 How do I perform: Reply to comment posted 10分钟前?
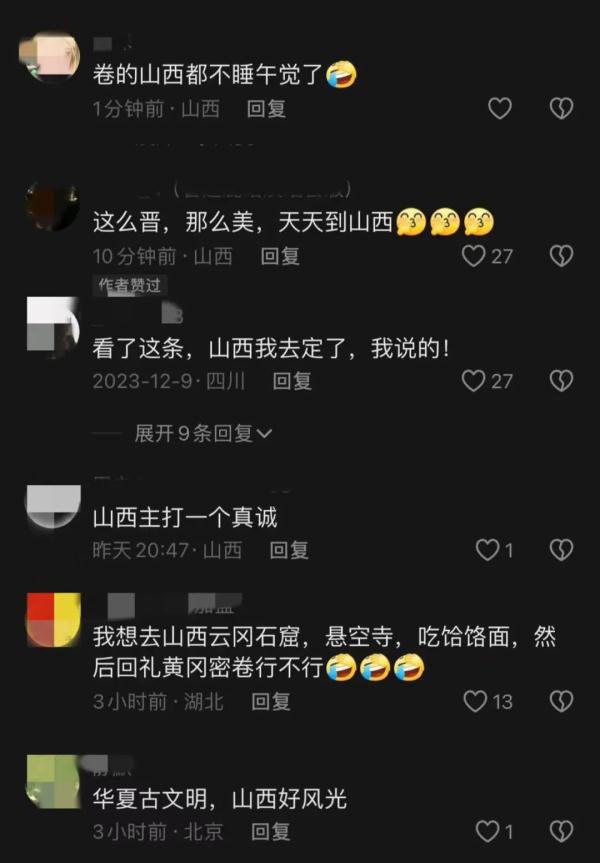280,256
